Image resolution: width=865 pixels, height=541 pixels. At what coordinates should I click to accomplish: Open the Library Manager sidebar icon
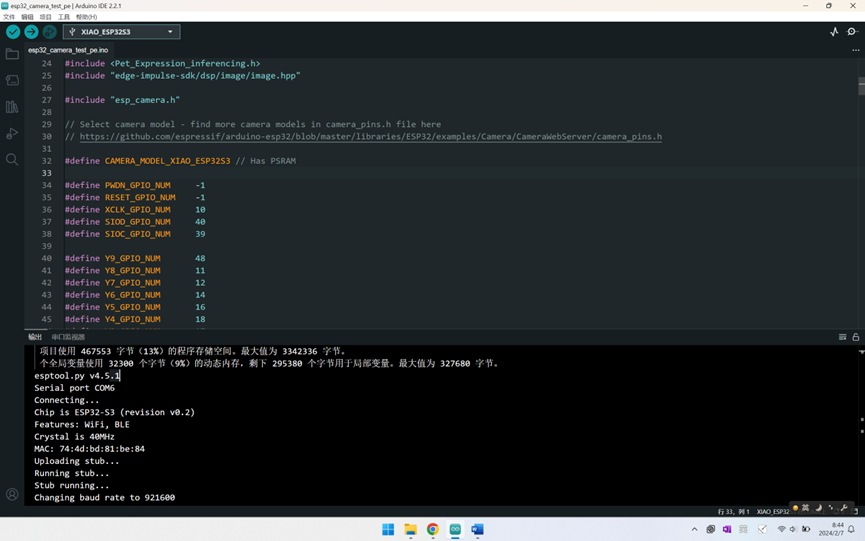pyautogui.click(x=12, y=107)
